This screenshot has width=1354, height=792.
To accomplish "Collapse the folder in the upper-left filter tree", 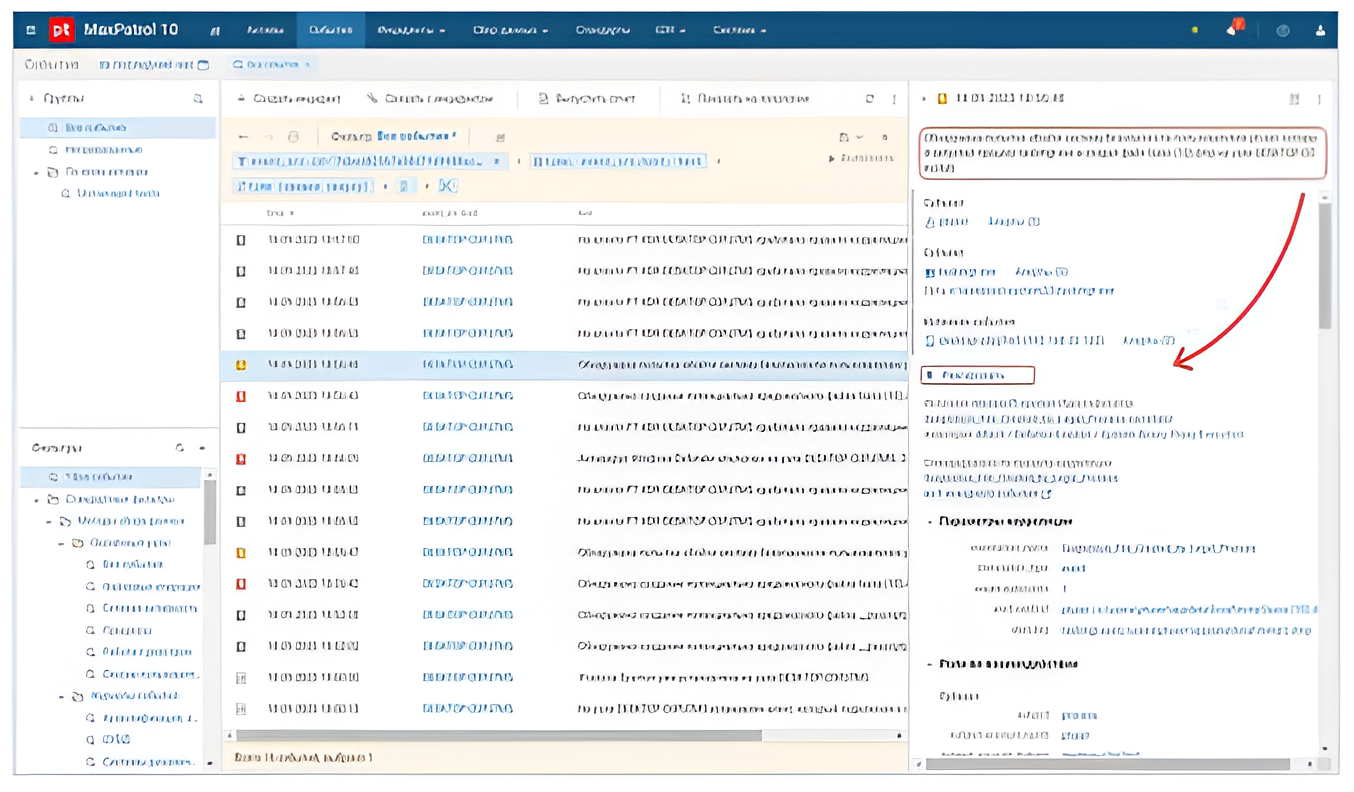I will [37, 172].
